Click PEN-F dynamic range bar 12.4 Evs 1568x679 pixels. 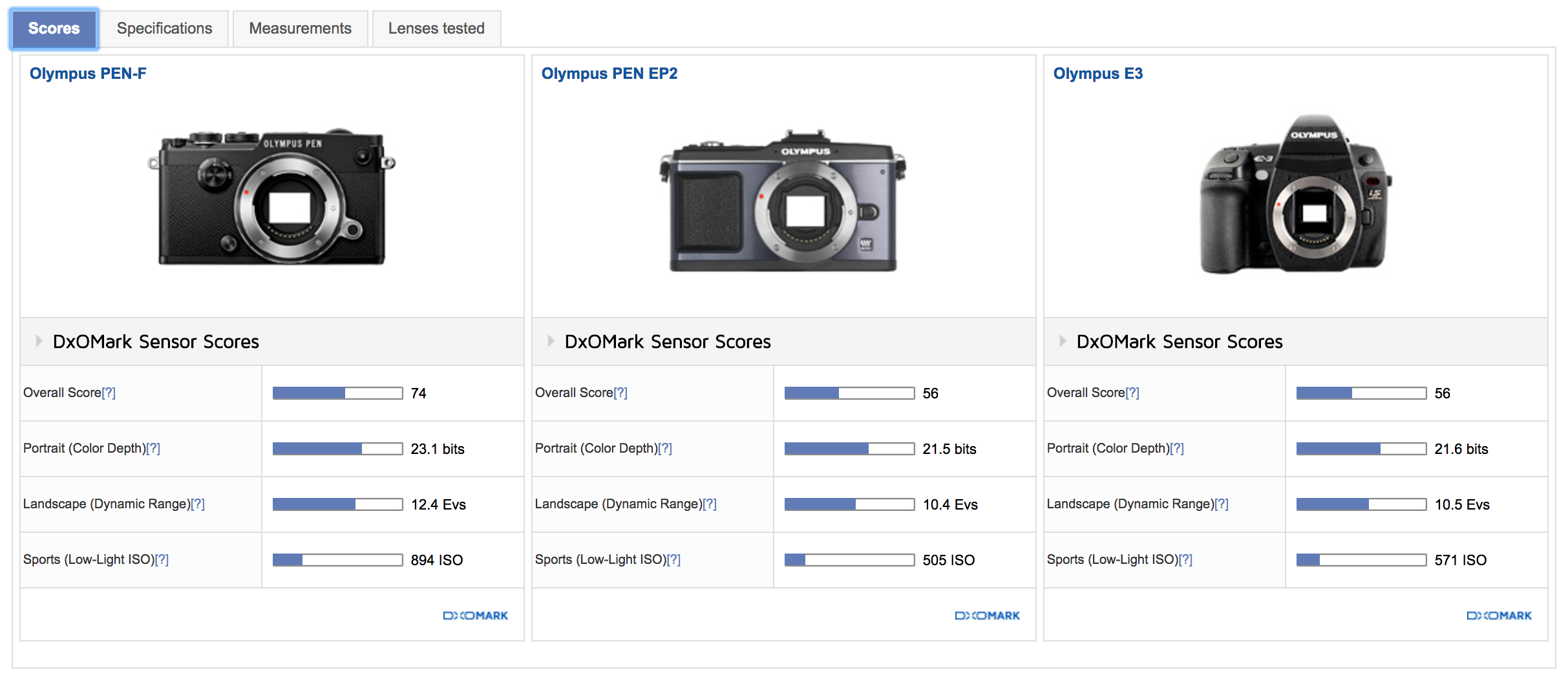click(x=338, y=504)
